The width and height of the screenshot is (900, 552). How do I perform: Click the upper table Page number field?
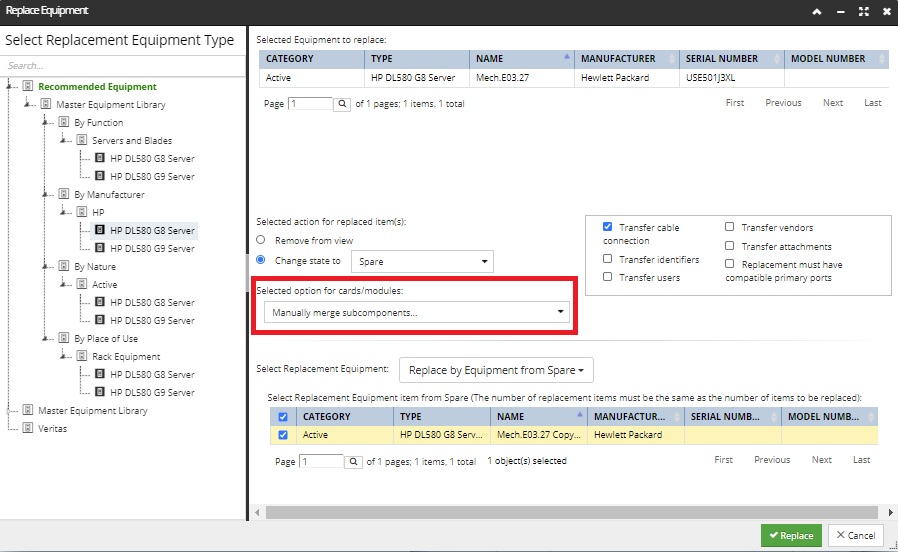pyautogui.click(x=311, y=104)
